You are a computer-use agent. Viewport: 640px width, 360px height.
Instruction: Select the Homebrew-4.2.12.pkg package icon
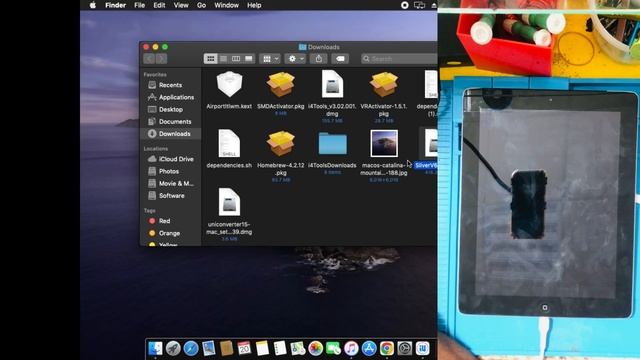280,143
